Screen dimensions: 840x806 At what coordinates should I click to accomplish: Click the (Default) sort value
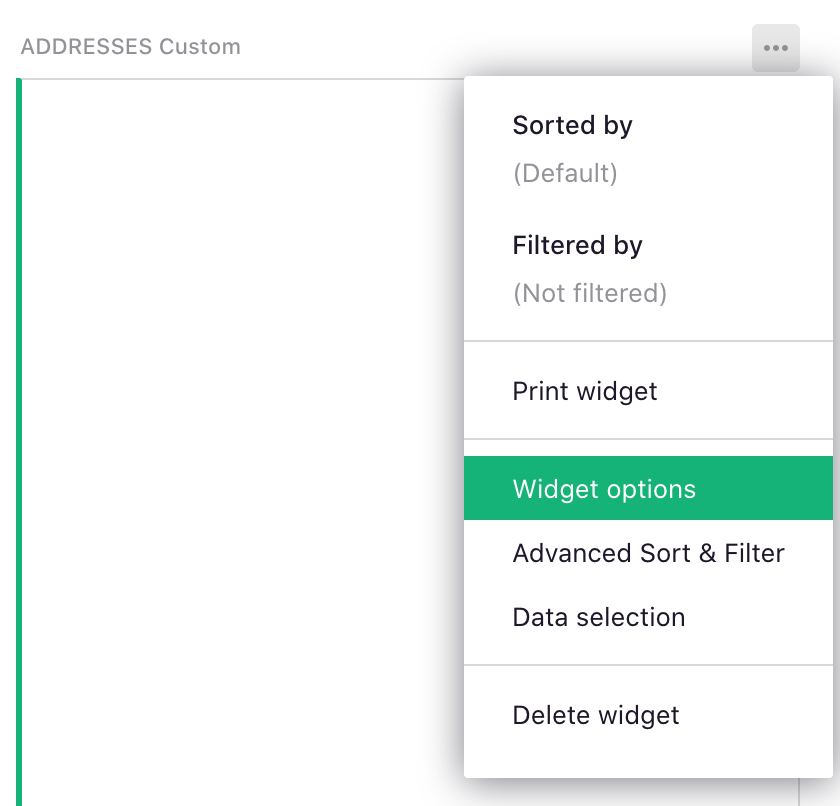(565, 173)
